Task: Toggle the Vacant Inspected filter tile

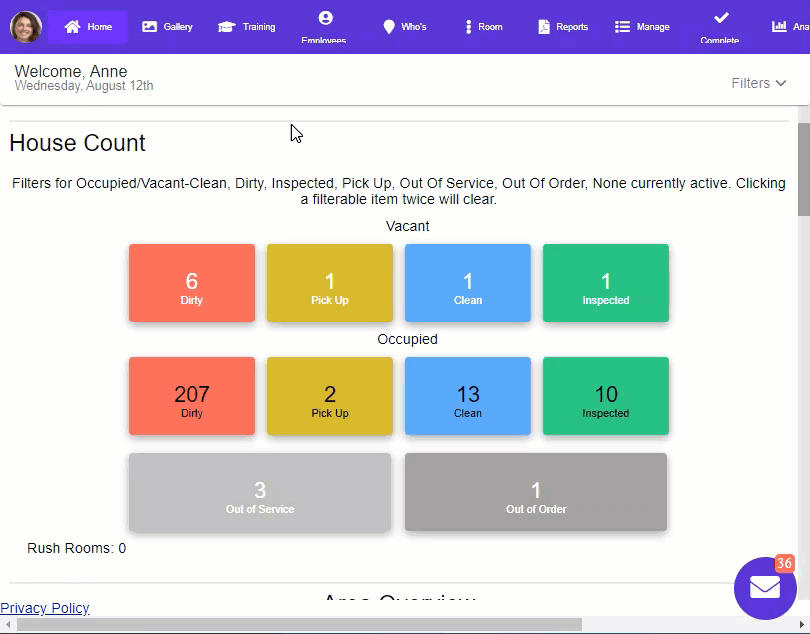Action: [606, 283]
